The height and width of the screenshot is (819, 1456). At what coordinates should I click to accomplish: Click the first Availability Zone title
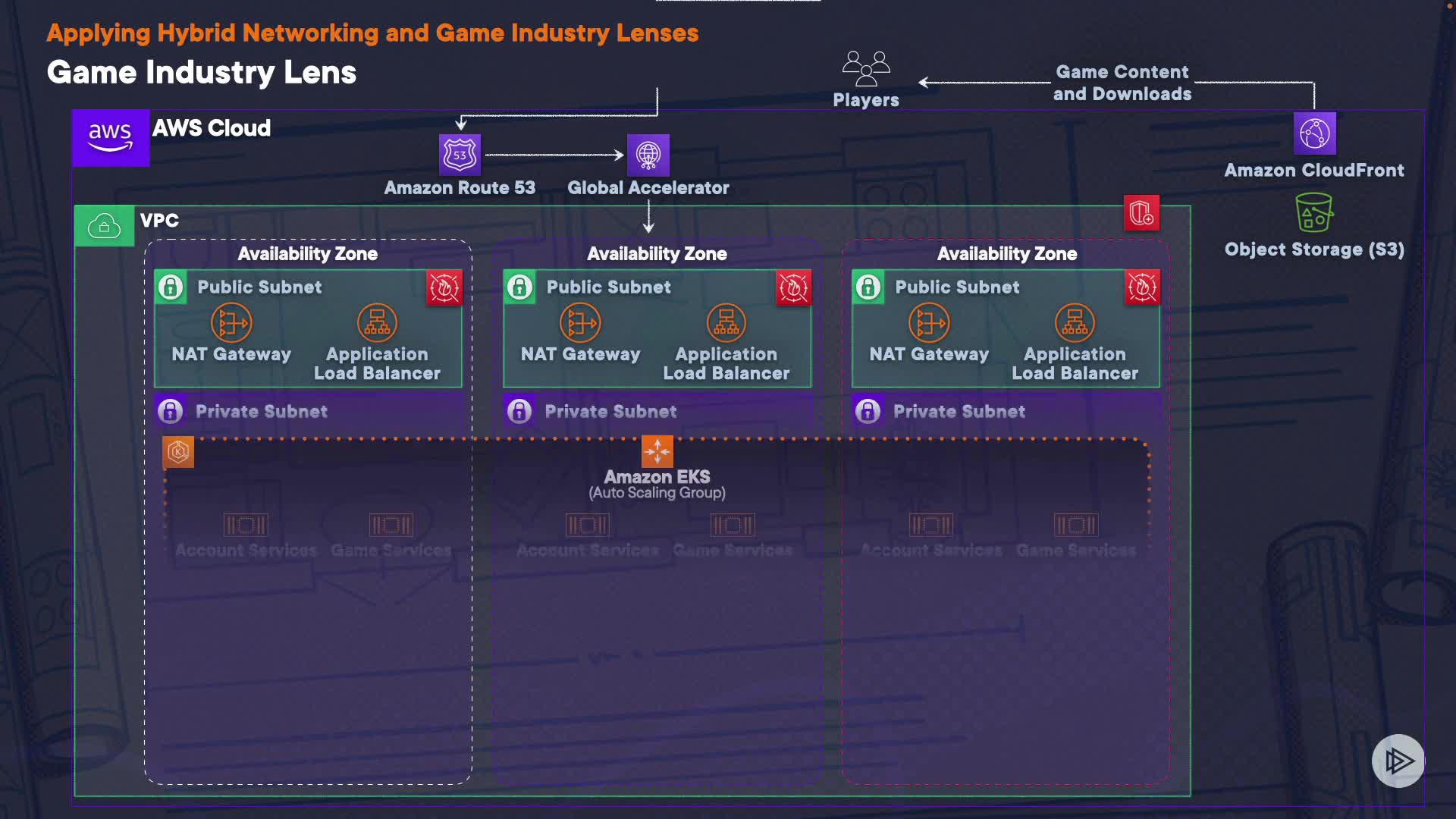(307, 254)
